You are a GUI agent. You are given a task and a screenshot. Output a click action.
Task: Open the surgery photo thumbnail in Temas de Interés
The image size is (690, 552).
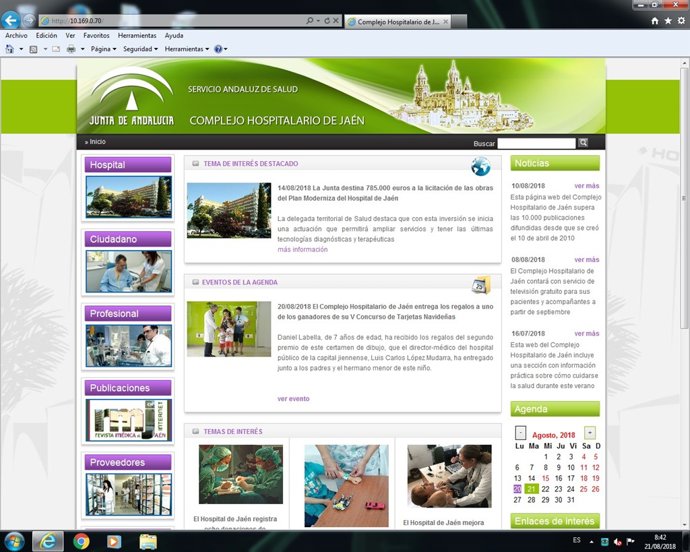click(241, 474)
